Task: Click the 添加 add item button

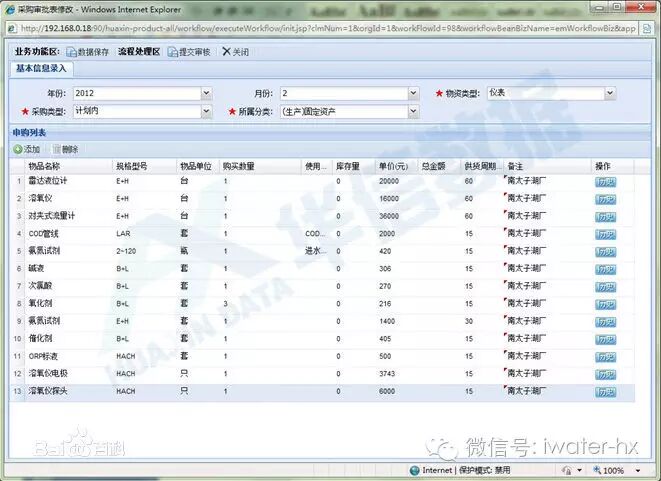Action: coord(27,149)
